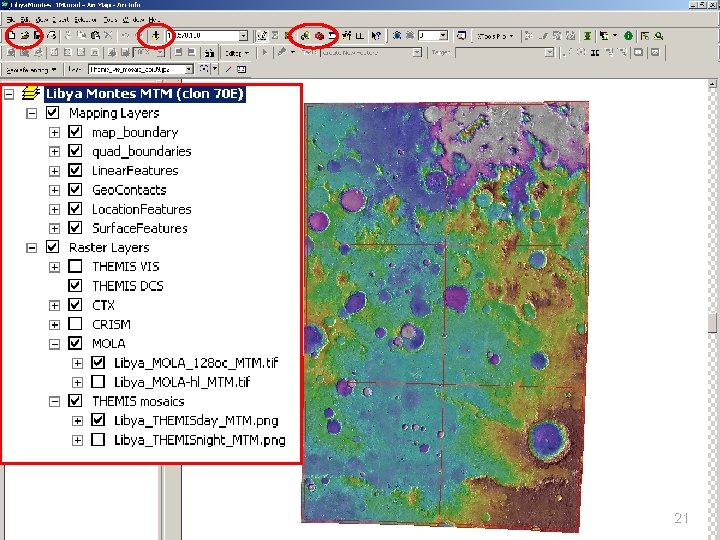The height and width of the screenshot is (540, 720).
Task: Click the What's This help pointer icon
Action: click(376, 35)
